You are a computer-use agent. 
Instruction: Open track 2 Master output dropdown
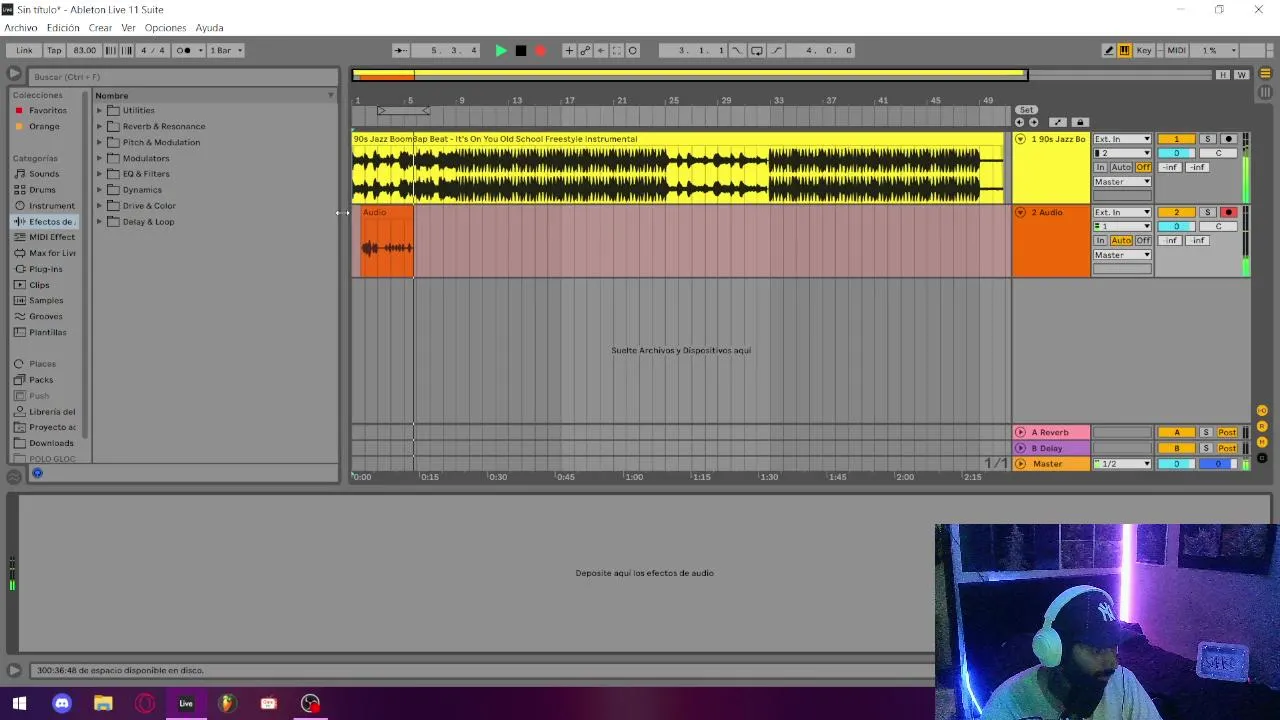click(x=1123, y=255)
